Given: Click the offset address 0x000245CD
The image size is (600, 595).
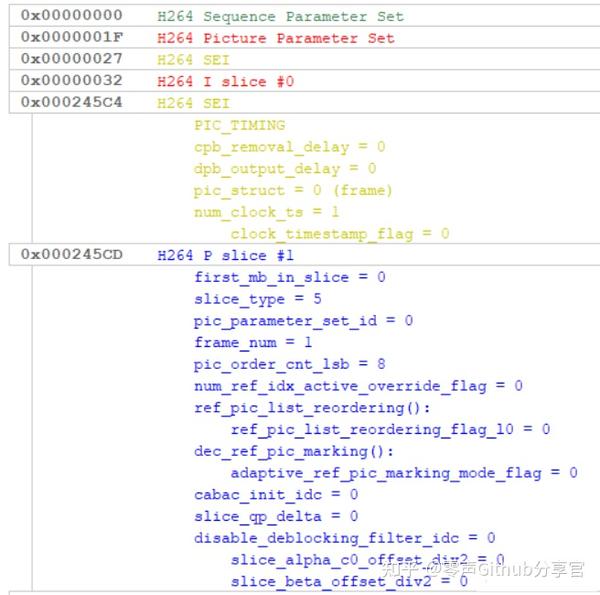Looking at the screenshot, I should tap(71, 255).
